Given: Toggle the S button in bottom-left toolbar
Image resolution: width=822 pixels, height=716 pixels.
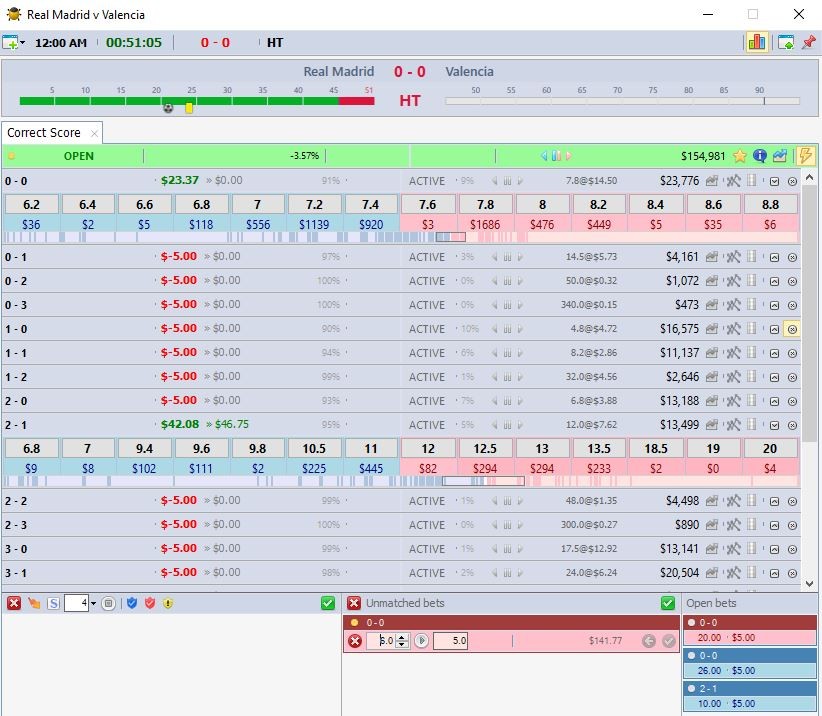Looking at the screenshot, I should (x=53, y=603).
